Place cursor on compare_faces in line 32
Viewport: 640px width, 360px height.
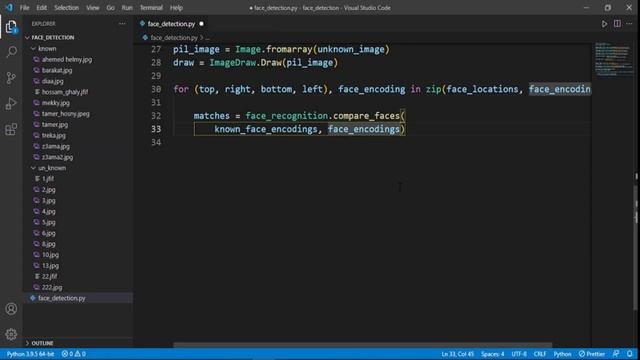click(366, 116)
